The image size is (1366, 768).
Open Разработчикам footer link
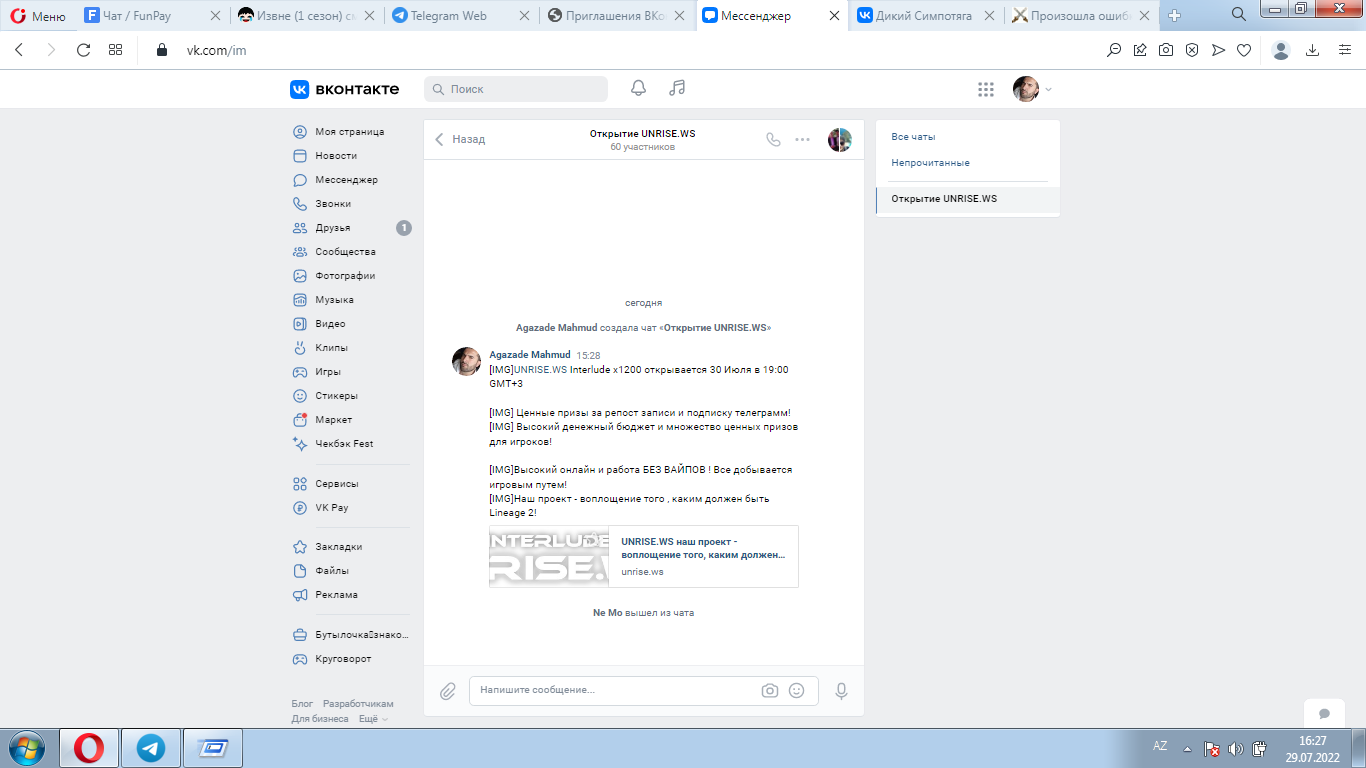[358, 704]
